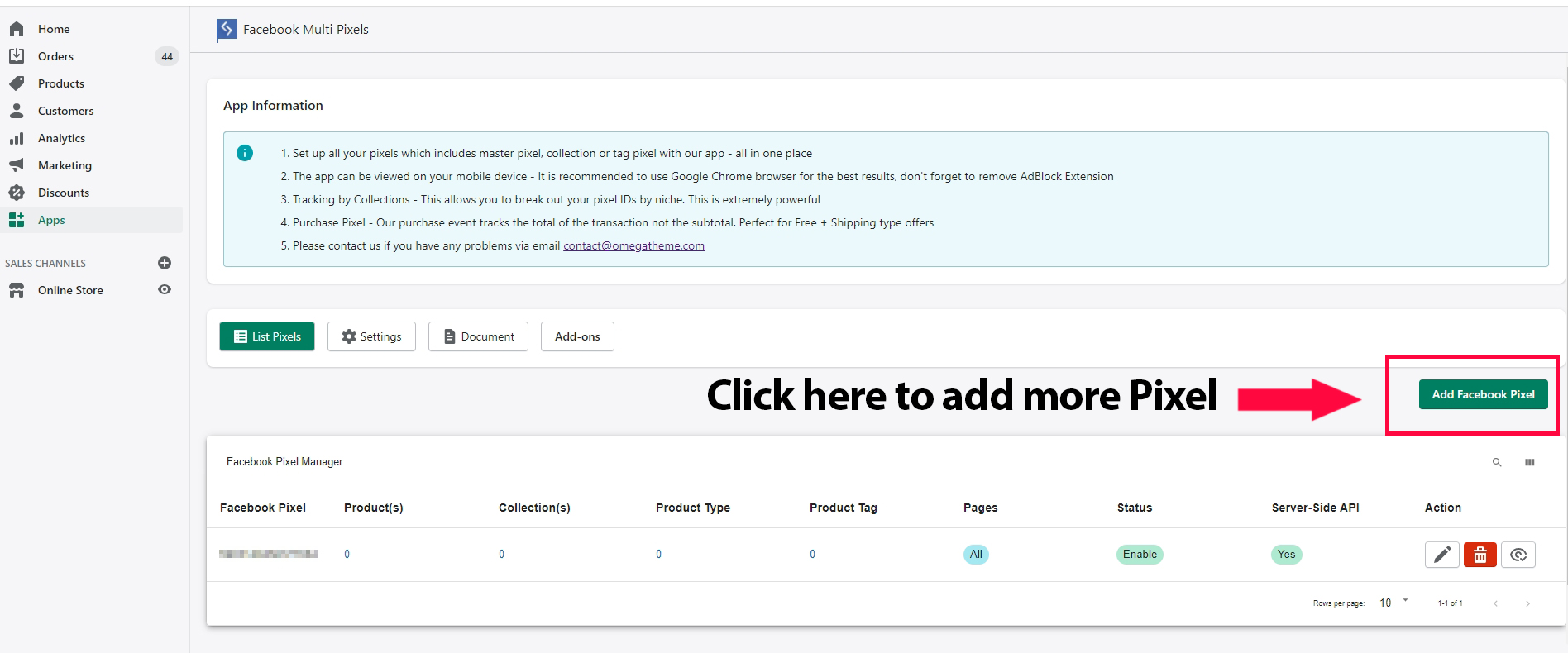Click the Customers person icon
This screenshot has height=653, width=1568.
(17, 111)
